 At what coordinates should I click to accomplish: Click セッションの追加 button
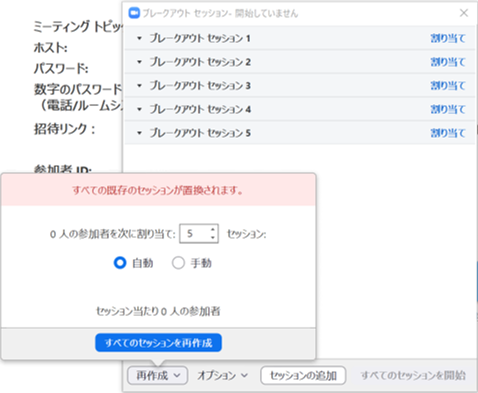pos(303,376)
